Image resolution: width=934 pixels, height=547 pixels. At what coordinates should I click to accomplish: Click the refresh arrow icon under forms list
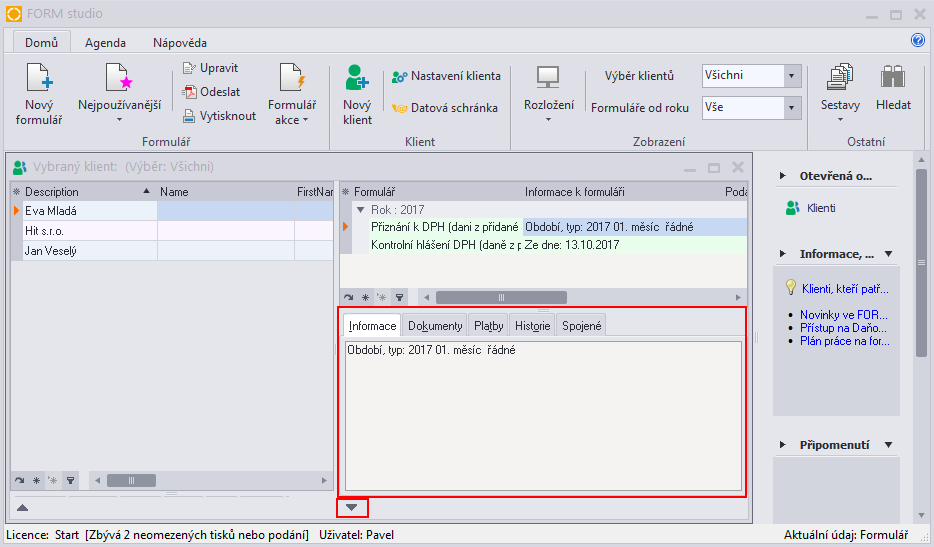(x=348, y=297)
